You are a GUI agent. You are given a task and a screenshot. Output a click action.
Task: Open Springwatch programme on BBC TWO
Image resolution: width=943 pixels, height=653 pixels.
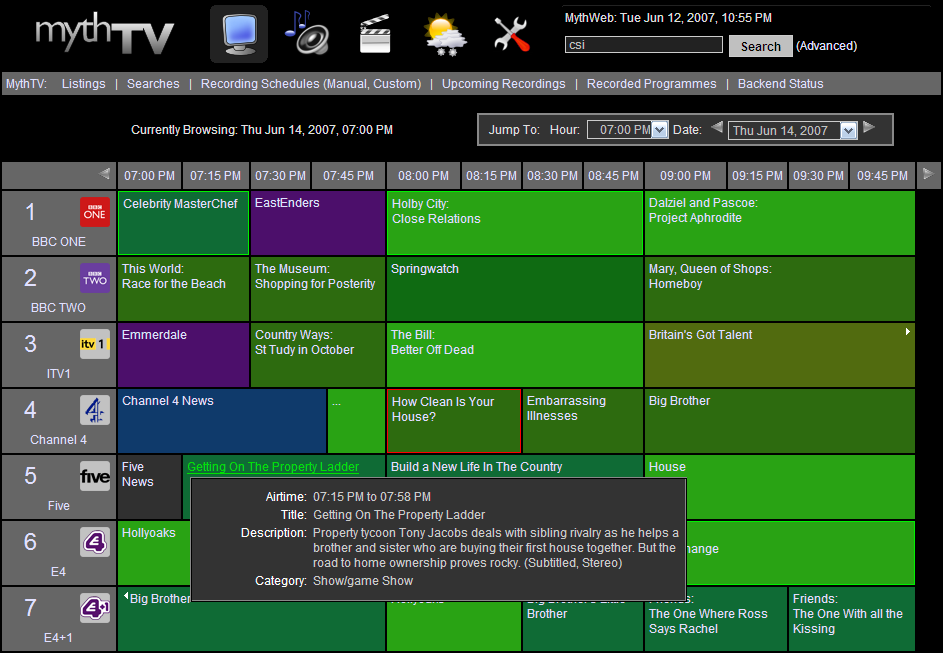515,289
